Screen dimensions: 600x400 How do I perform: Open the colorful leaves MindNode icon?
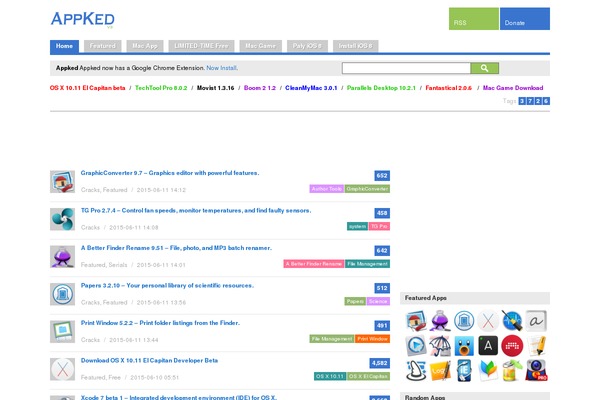pos(488,371)
